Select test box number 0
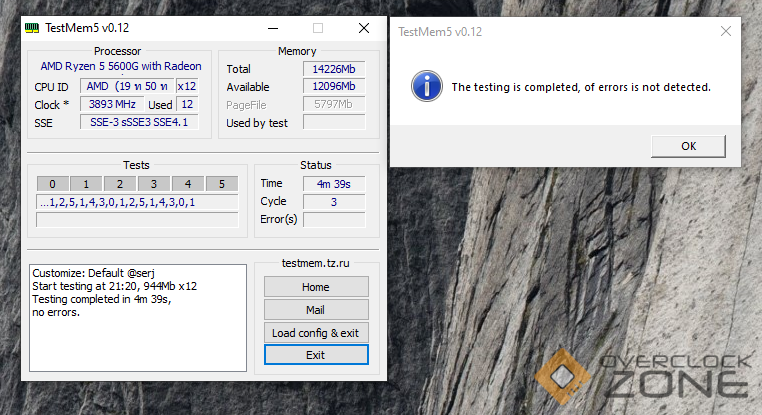762x415 pixels. 52,184
